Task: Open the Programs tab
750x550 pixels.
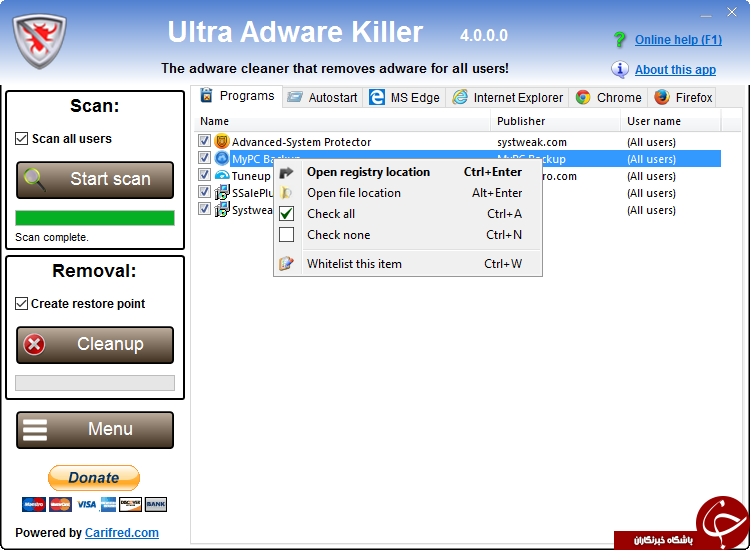Action: coord(238,96)
